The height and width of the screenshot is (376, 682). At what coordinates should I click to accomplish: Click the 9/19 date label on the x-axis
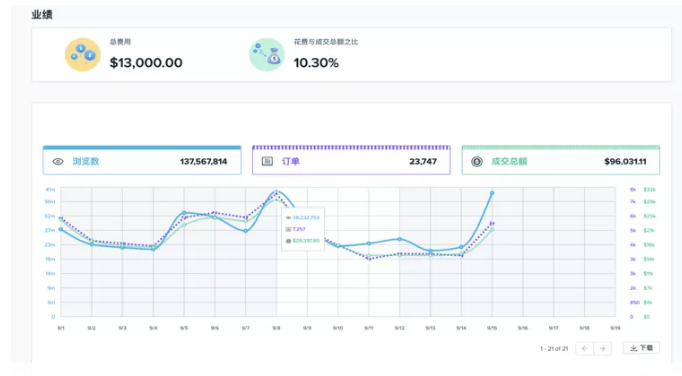(x=615, y=328)
